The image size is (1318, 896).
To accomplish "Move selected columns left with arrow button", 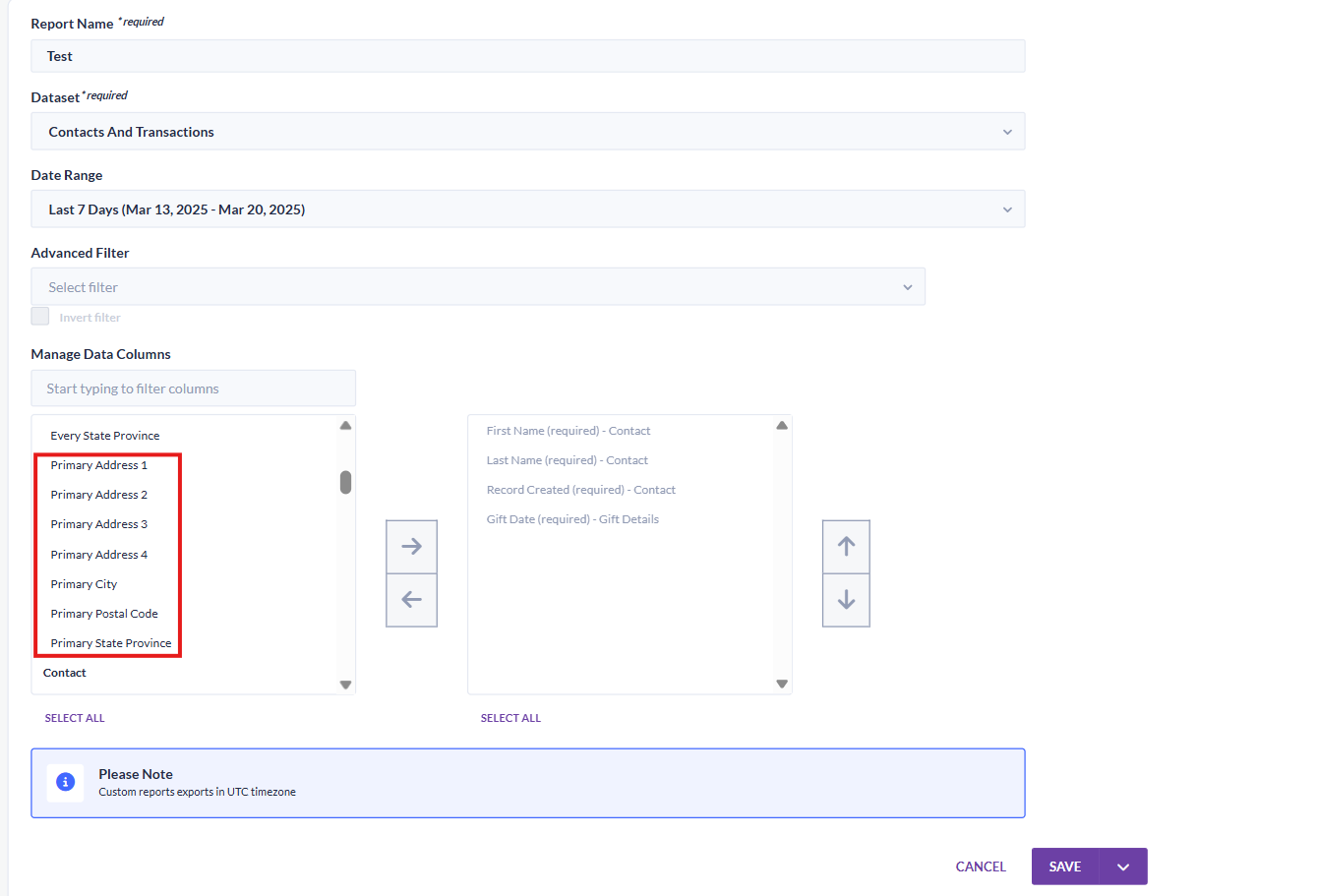I will tap(411, 600).
